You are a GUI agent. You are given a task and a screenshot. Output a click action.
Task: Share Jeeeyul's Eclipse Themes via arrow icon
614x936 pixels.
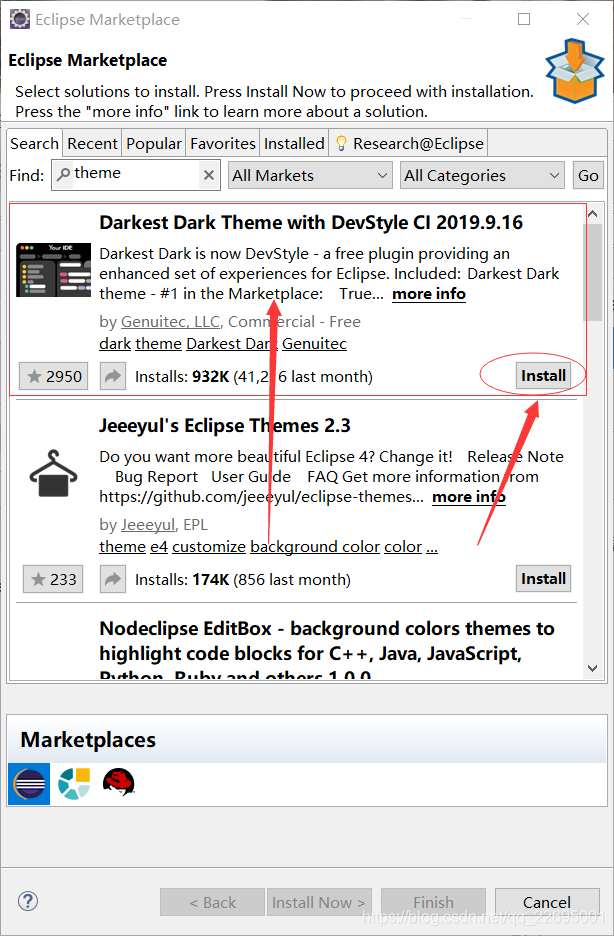click(113, 579)
